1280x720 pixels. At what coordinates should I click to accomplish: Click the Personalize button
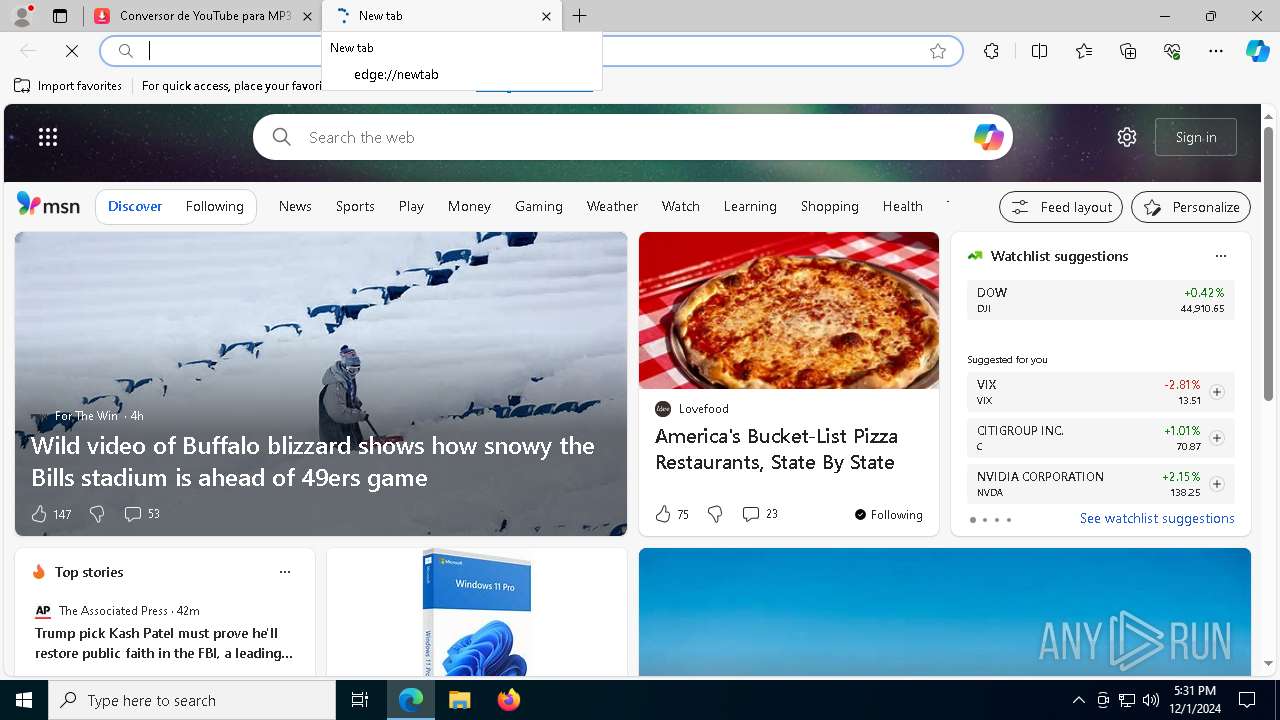tap(1191, 207)
